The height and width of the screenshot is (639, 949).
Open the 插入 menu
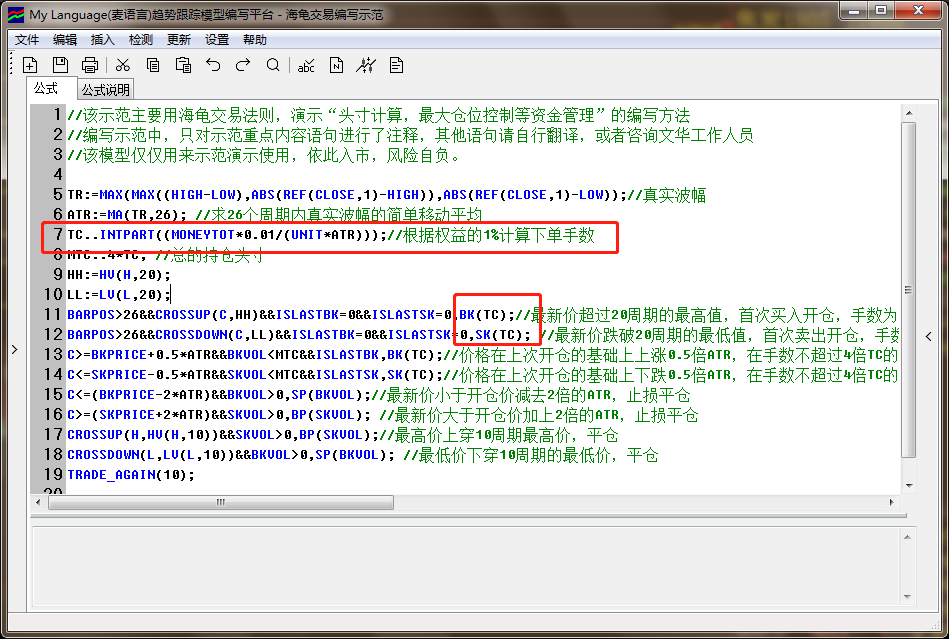coord(102,40)
